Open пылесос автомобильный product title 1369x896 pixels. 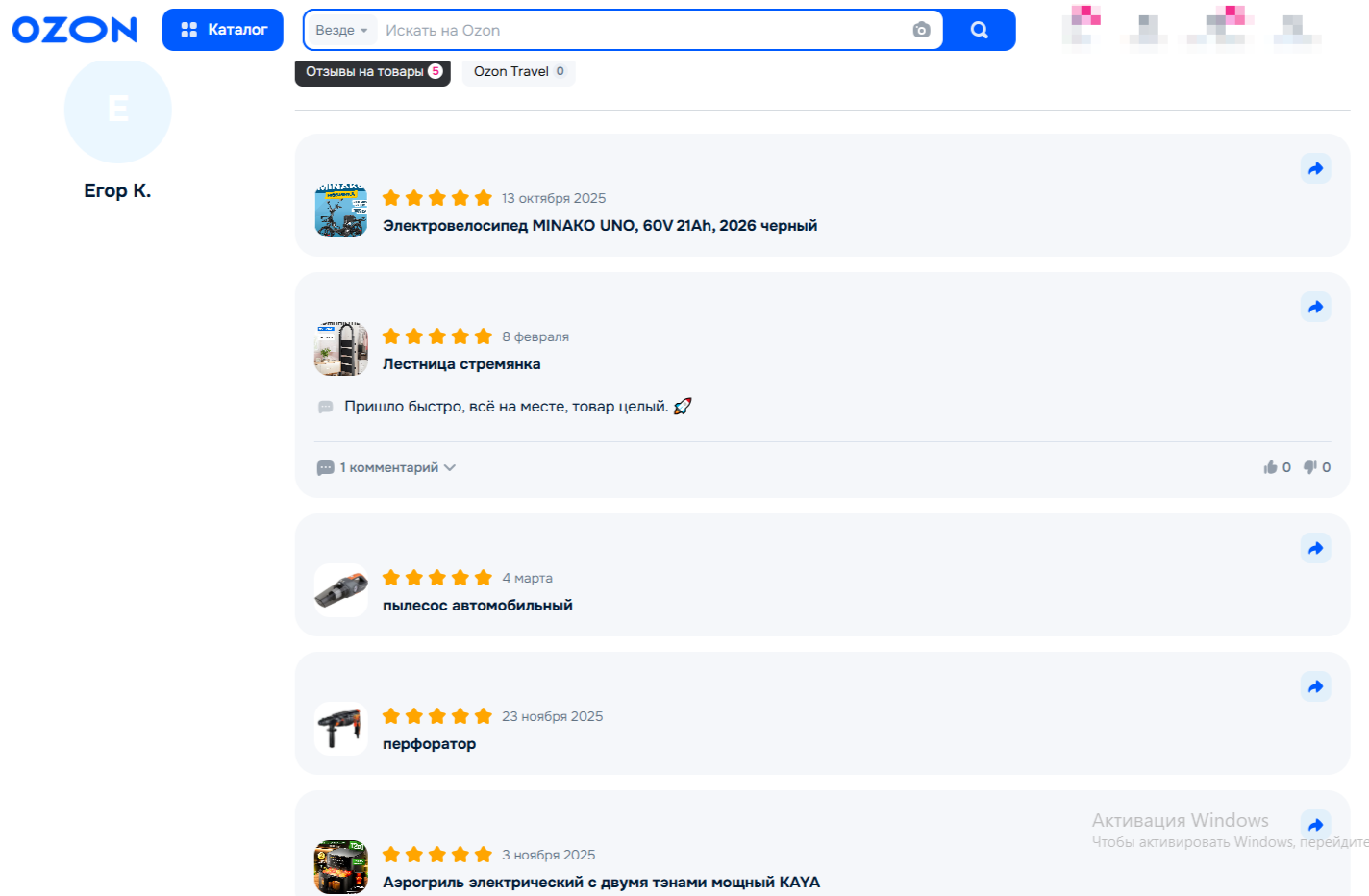(478, 606)
